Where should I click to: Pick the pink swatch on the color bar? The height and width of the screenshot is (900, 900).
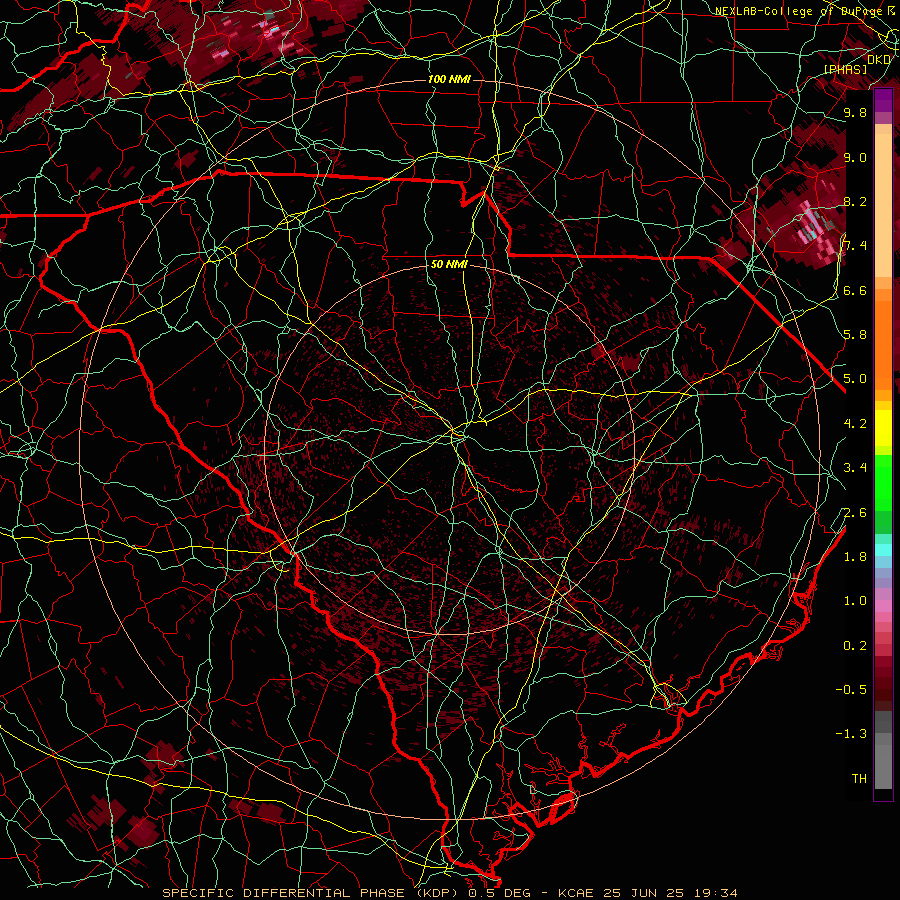(x=883, y=606)
